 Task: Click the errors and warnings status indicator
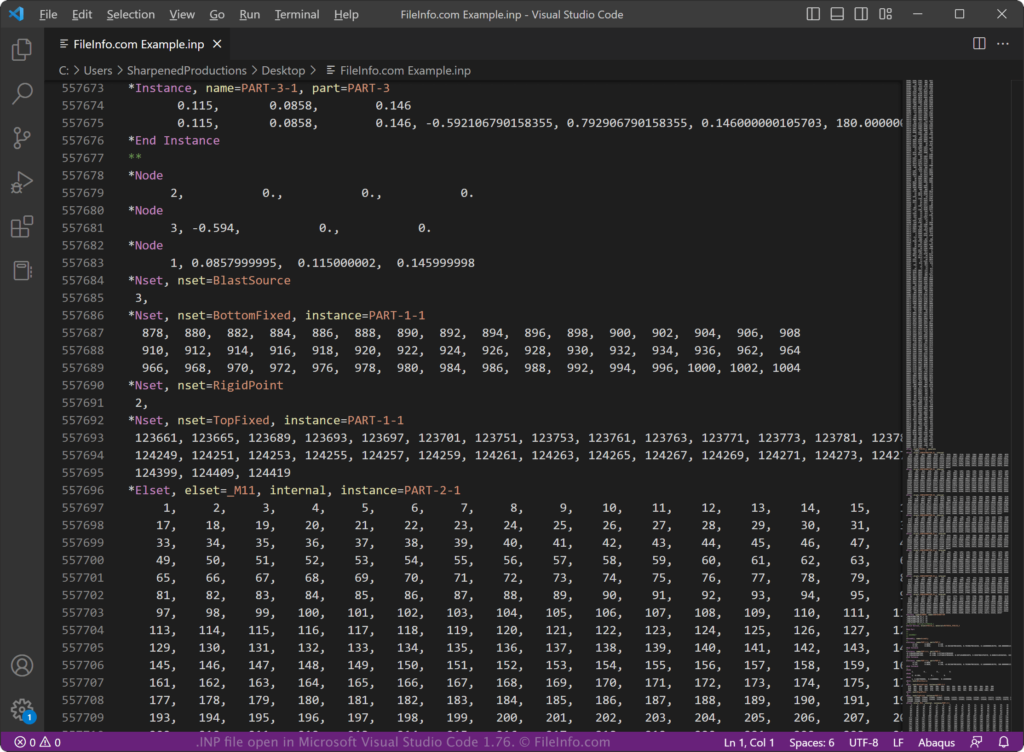[x=37, y=742]
